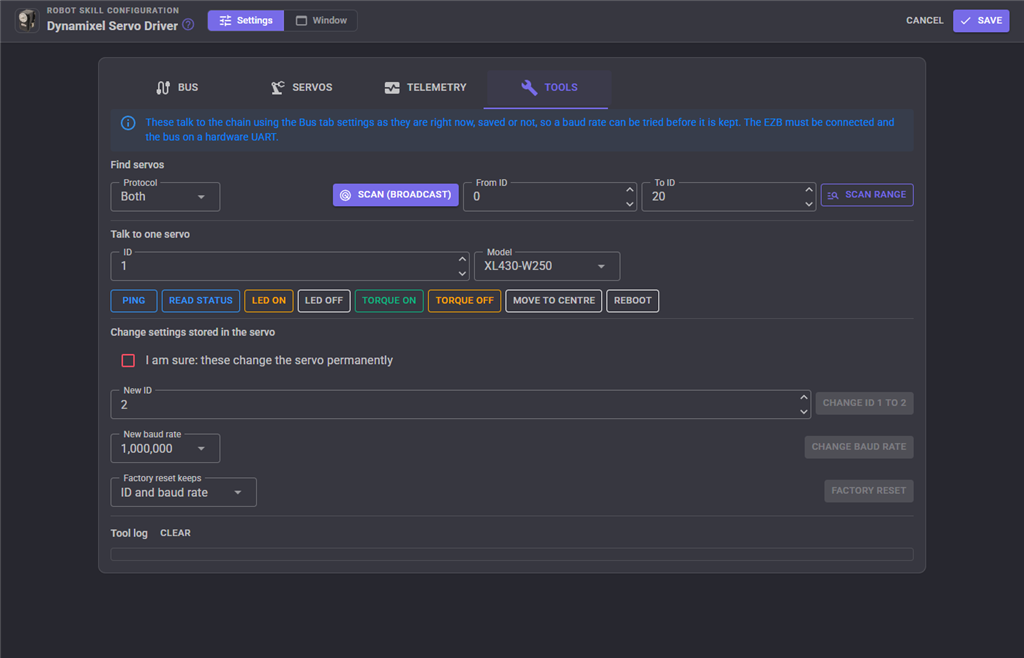Open the Factory reset keeps dropdown

point(184,492)
